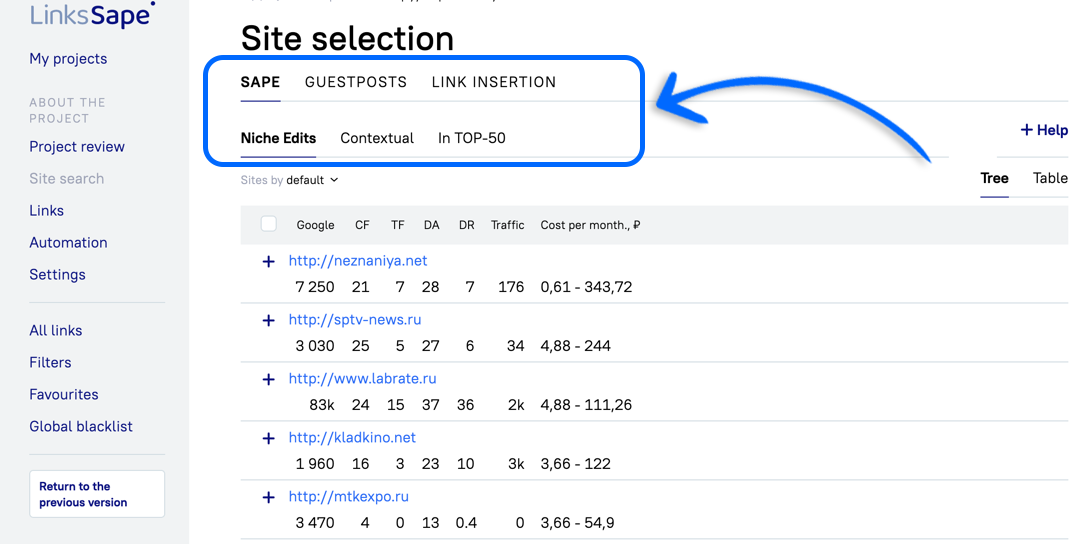1086x544 pixels.
Task: Switch to the LINK INSERTION tab
Action: [494, 82]
